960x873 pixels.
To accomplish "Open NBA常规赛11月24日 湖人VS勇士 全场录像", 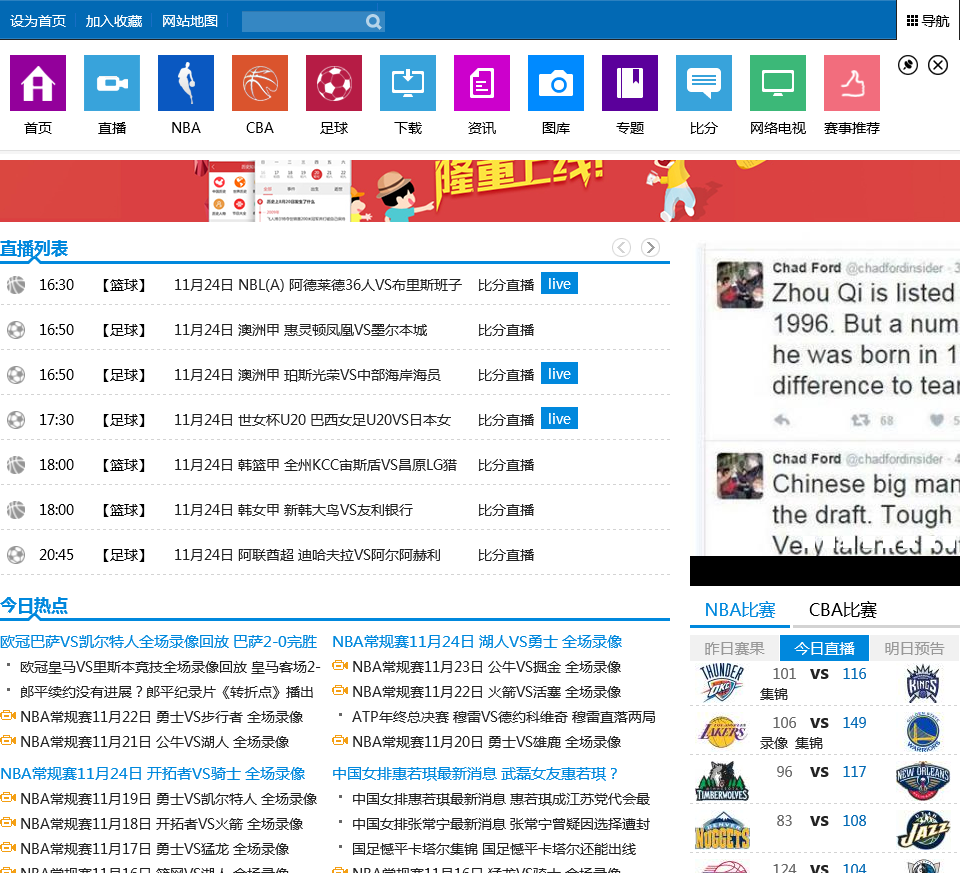I will tap(477, 642).
